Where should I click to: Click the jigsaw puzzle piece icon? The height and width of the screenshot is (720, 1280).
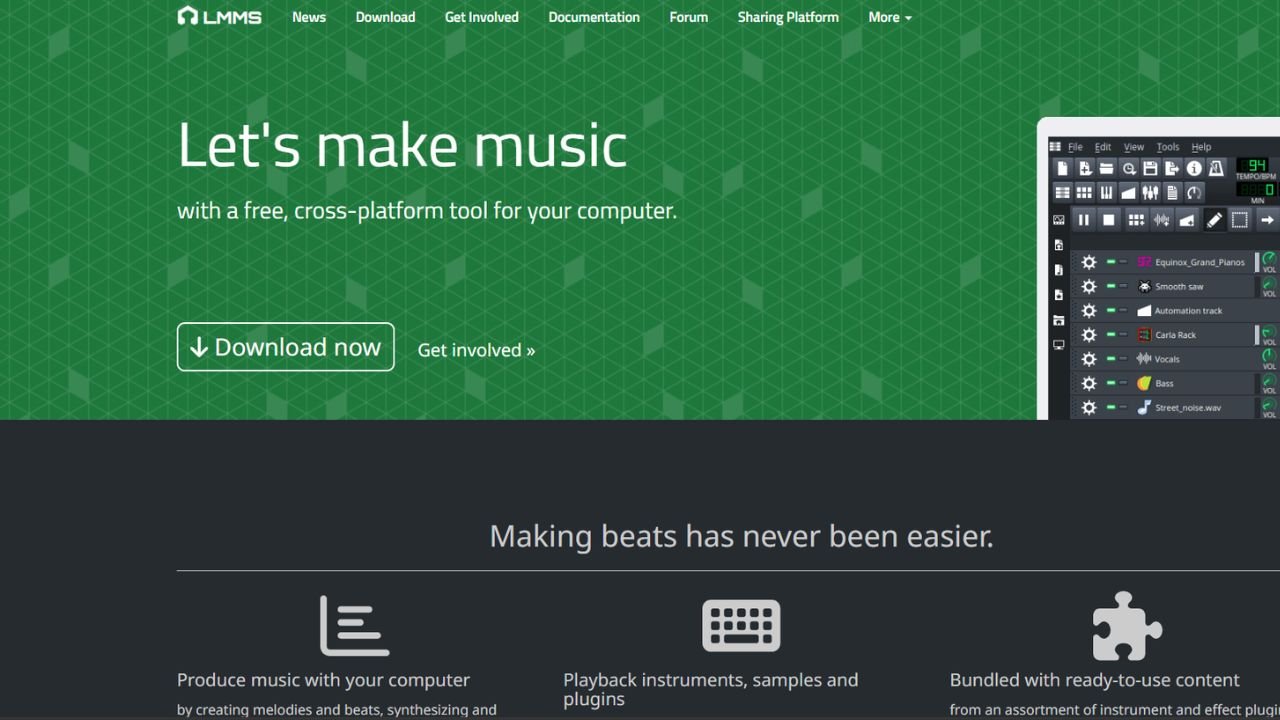click(x=1126, y=626)
